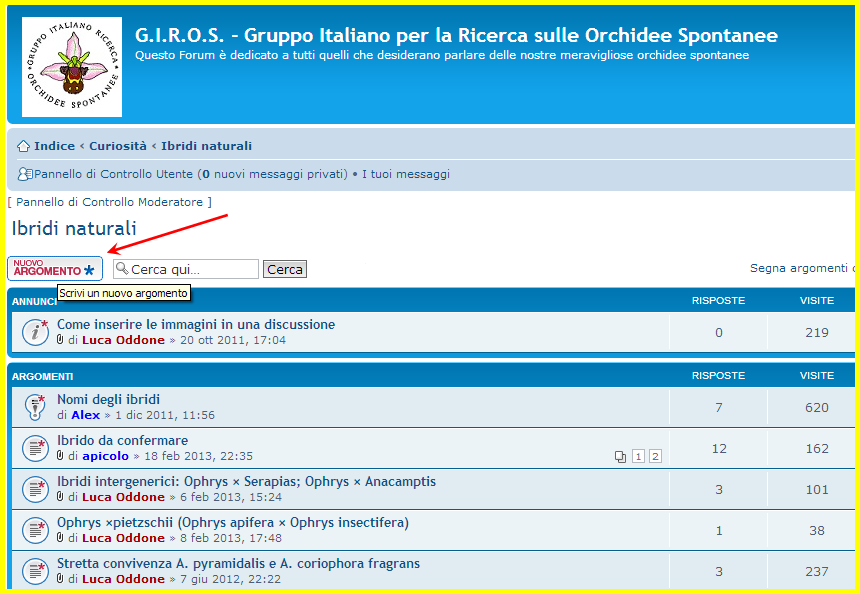Click the topic icon for Ibrido da confermare
860x594 pixels.
pyautogui.click(x=36, y=448)
